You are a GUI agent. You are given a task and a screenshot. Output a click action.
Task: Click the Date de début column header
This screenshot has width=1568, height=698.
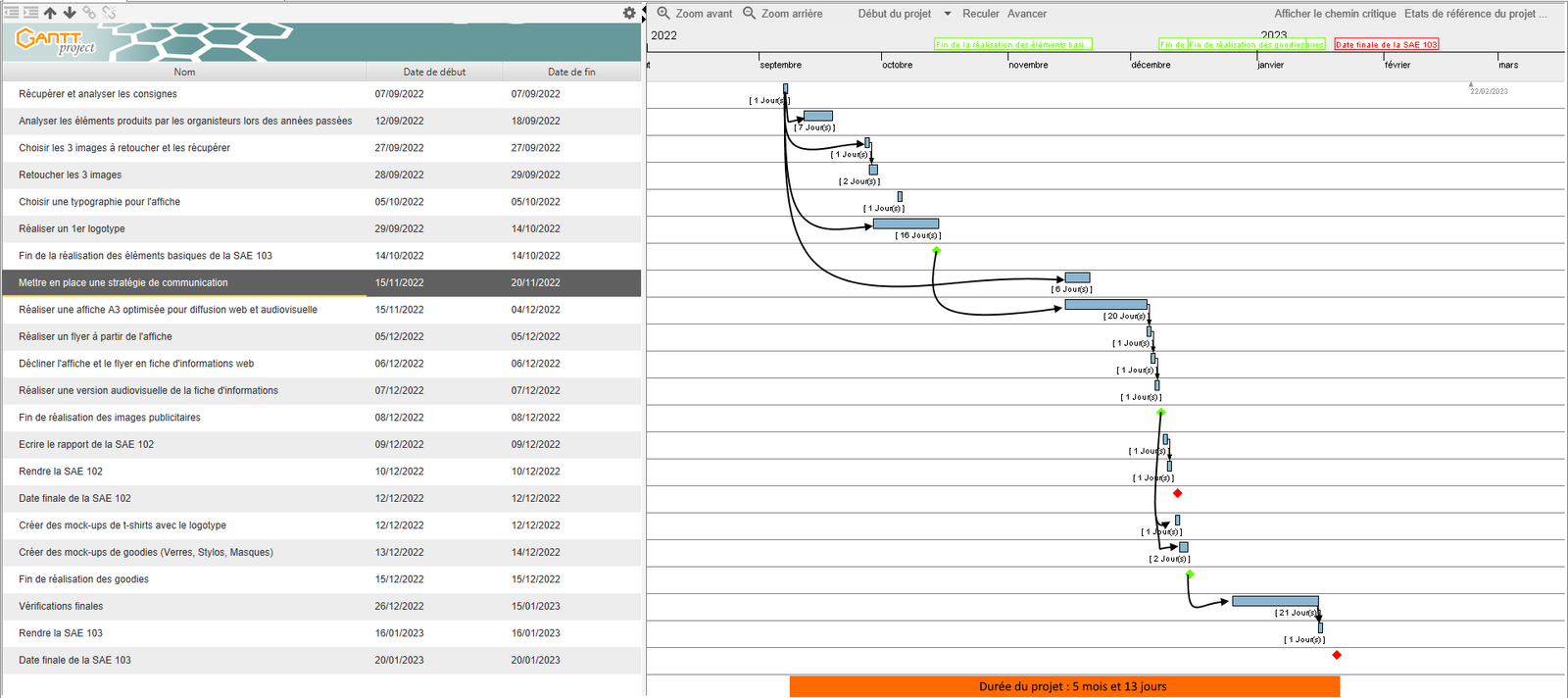pyautogui.click(x=434, y=72)
